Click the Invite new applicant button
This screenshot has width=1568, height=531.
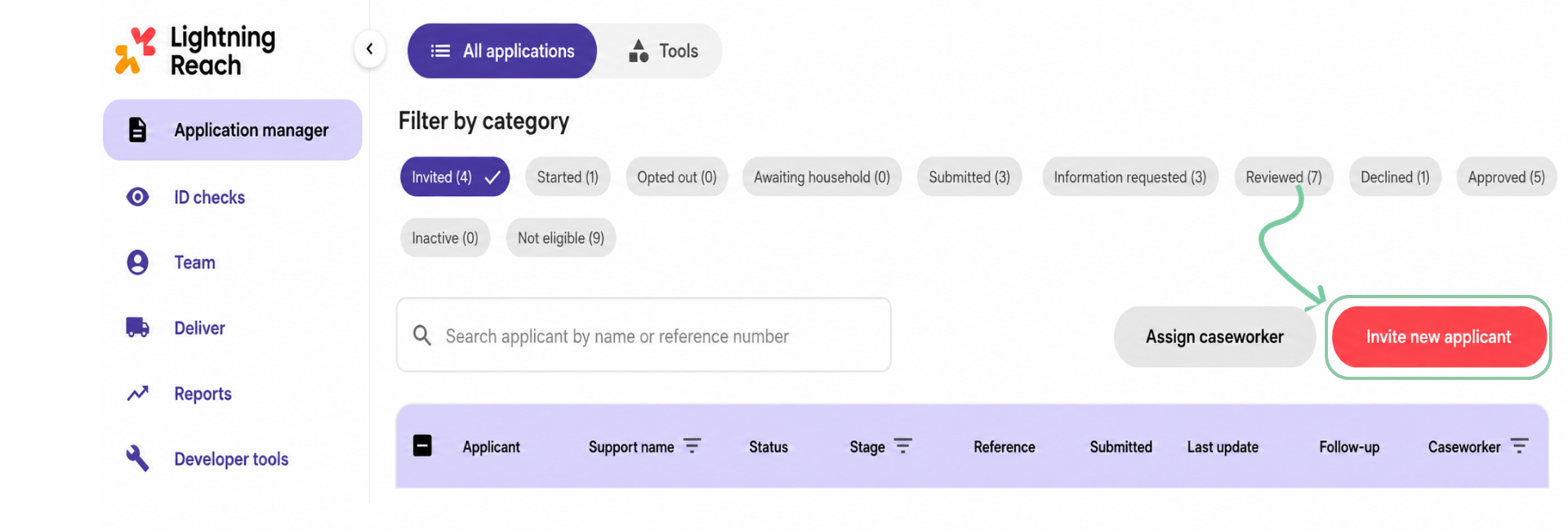pos(1439,337)
